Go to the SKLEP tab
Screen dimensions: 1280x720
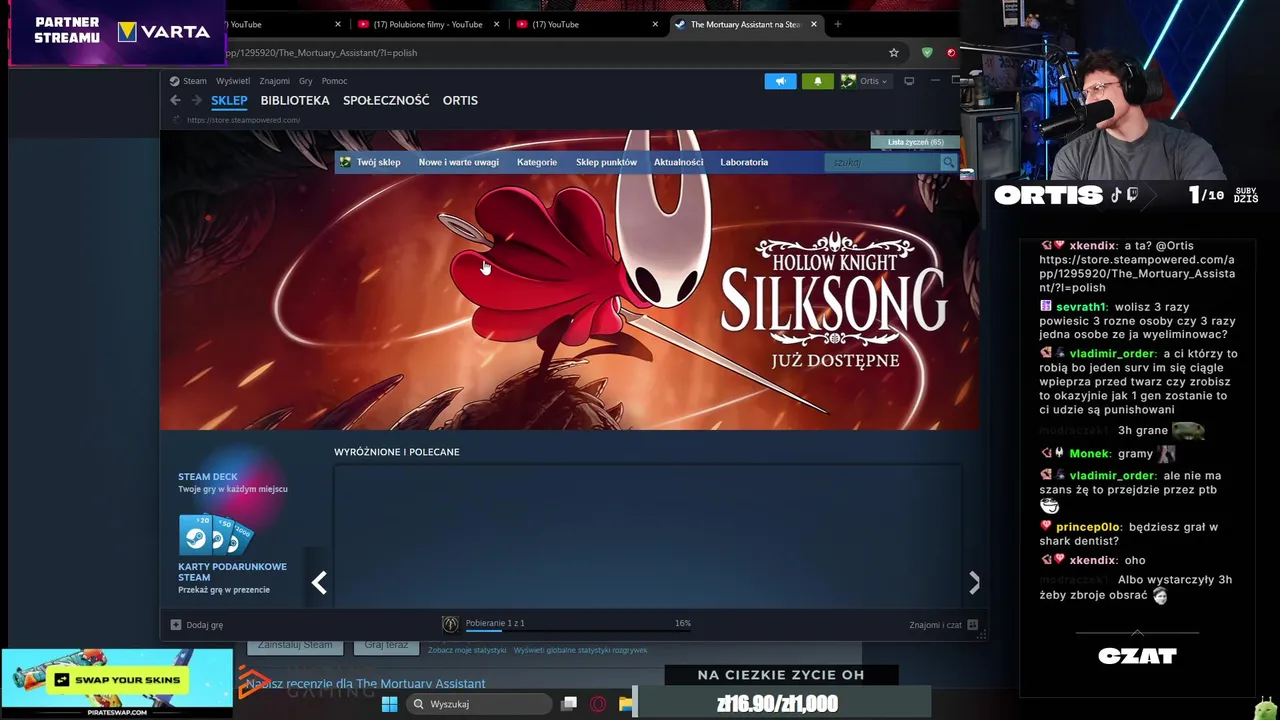pos(229,100)
